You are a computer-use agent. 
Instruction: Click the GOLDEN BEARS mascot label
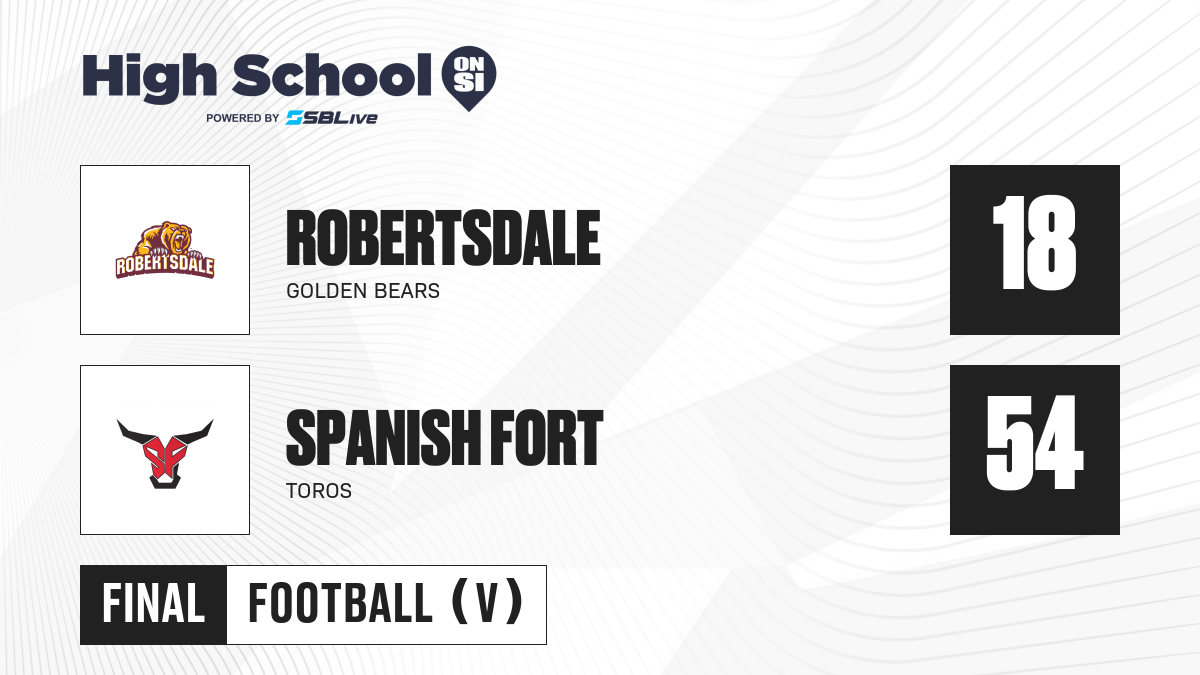tap(363, 292)
